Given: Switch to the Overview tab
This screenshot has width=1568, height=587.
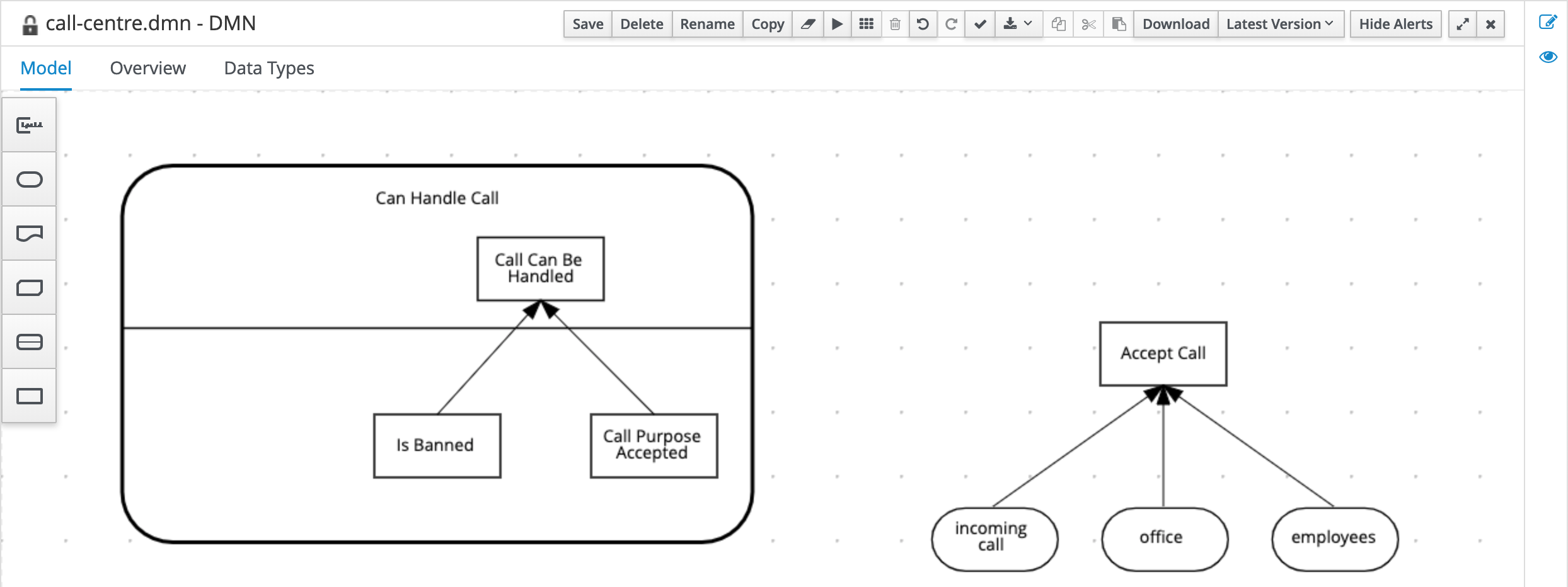Looking at the screenshot, I should (x=148, y=68).
